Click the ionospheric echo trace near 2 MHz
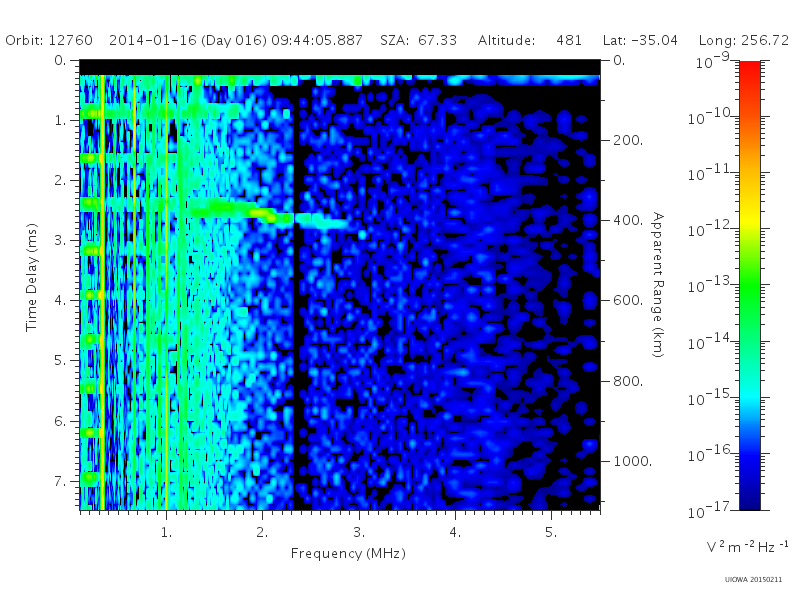The width and height of the screenshot is (800, 600). coord(268,213)
